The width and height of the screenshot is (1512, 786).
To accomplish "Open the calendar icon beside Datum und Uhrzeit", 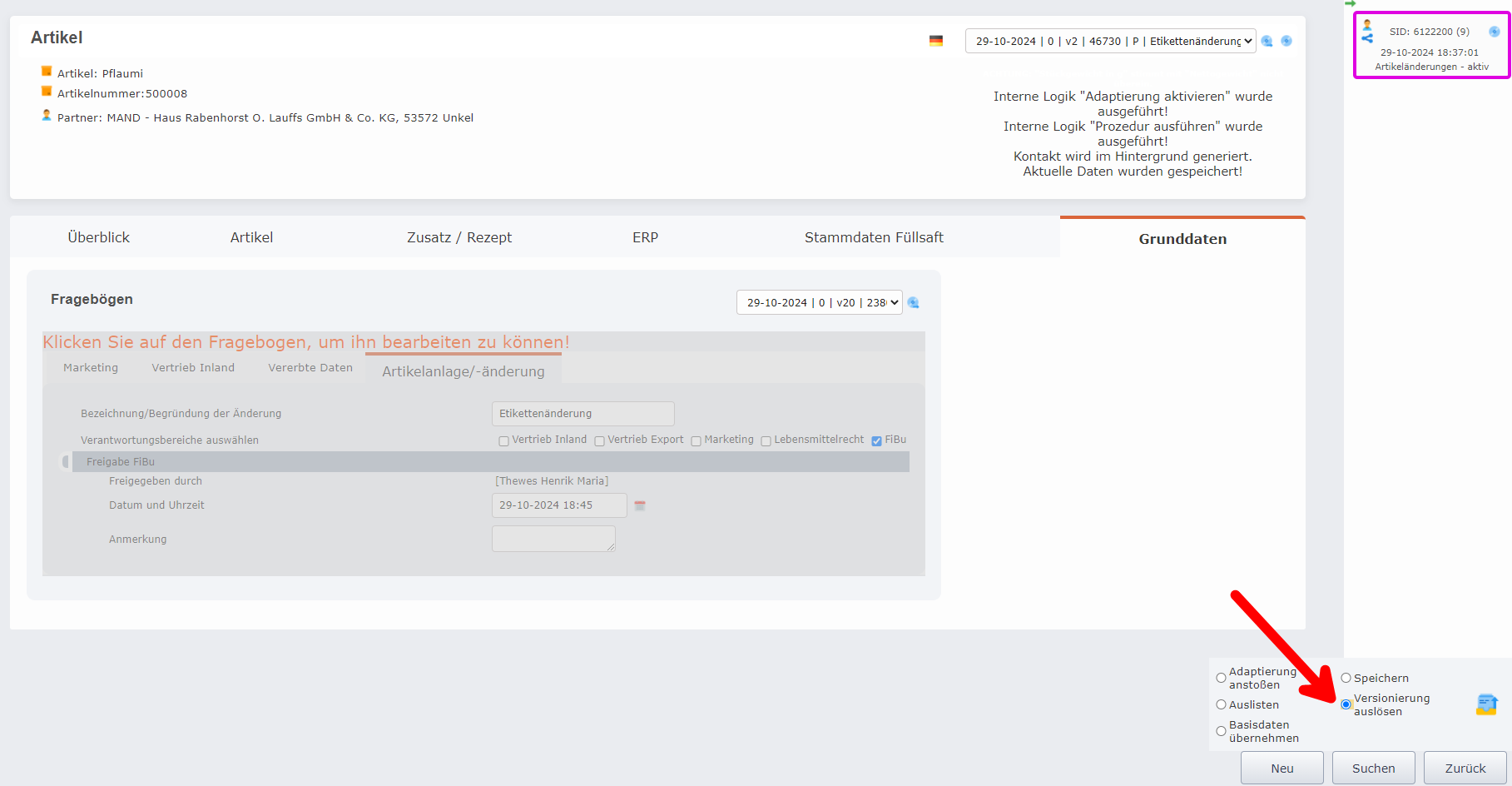I will click(x=640, y=505).
